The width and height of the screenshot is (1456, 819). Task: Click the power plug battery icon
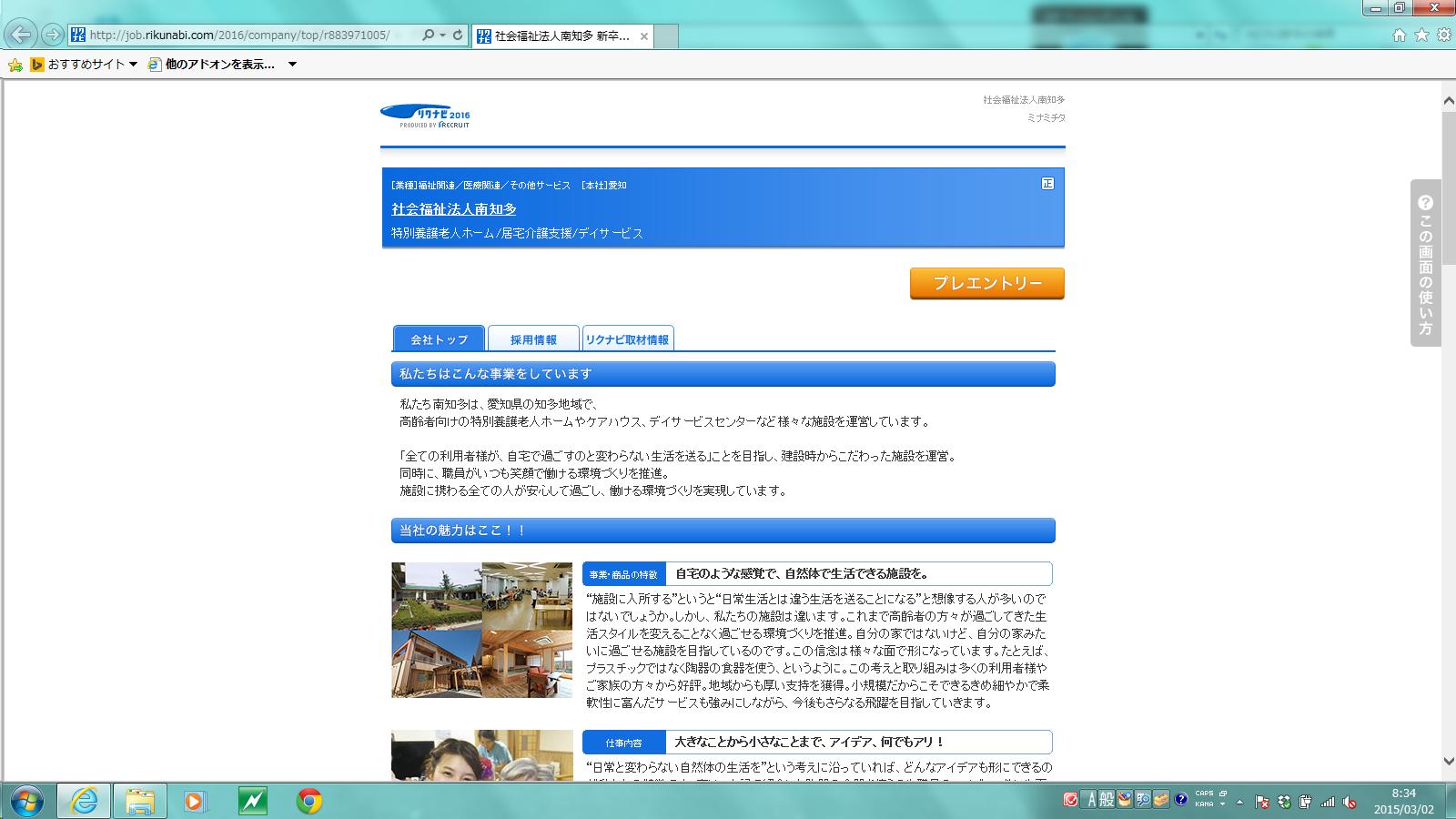(1306, 802)
